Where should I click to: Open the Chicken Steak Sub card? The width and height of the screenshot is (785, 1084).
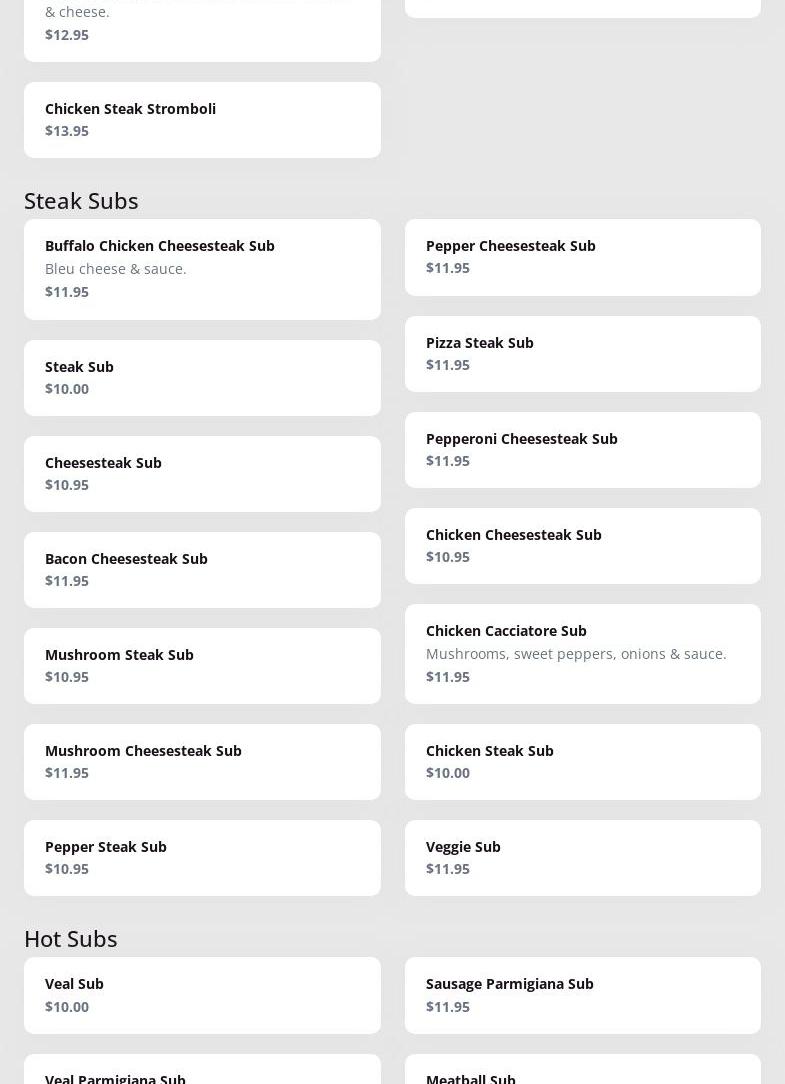582,762
